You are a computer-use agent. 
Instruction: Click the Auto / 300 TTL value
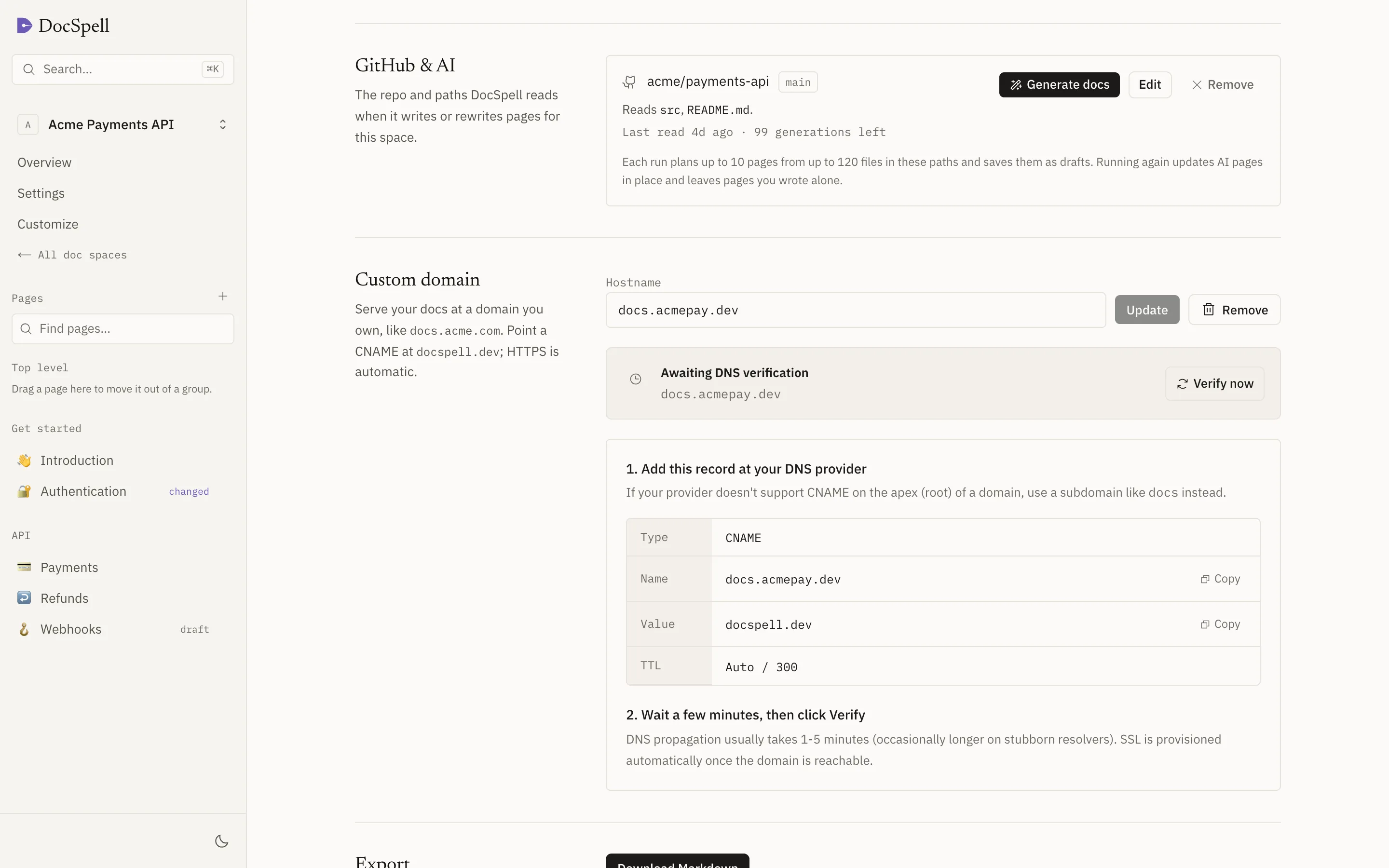[761, 667]
